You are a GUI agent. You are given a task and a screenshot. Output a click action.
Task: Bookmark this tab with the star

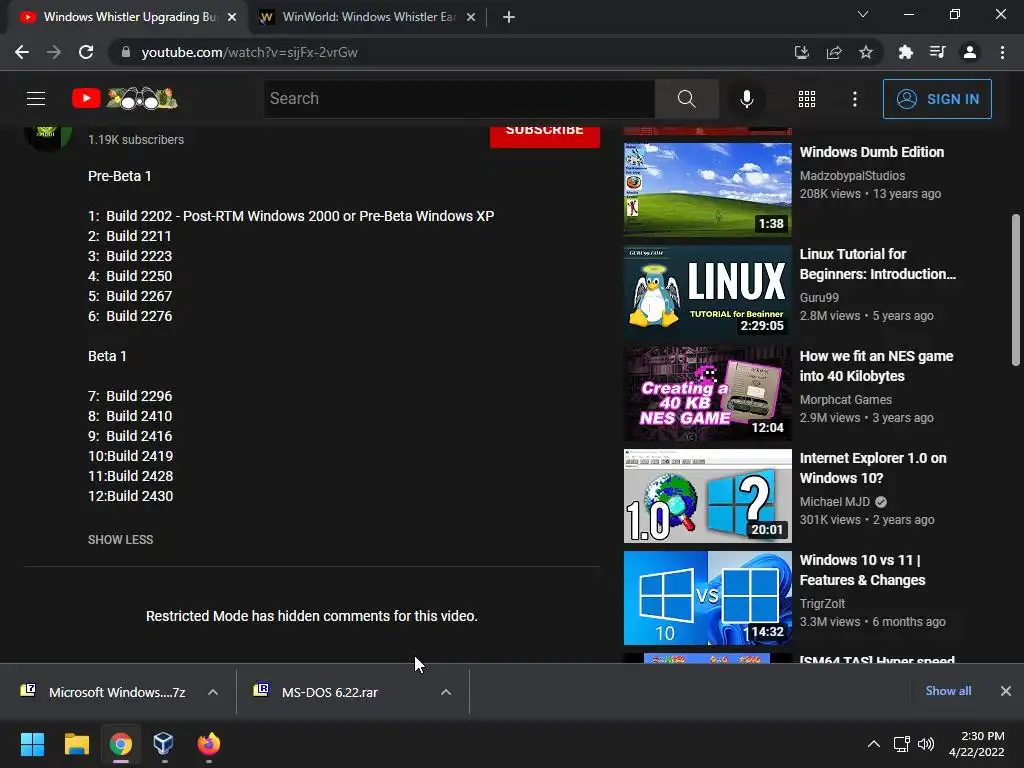pos(866,52)
